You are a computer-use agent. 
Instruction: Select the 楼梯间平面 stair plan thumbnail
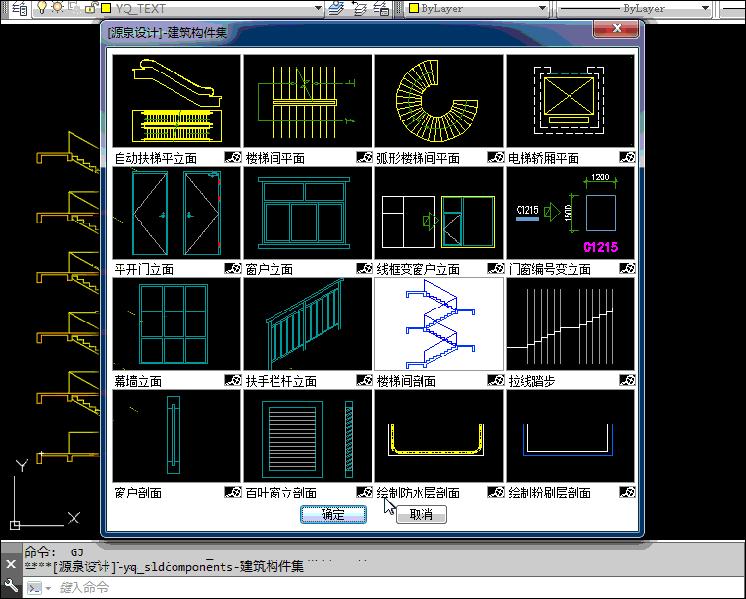click(308, 101)
